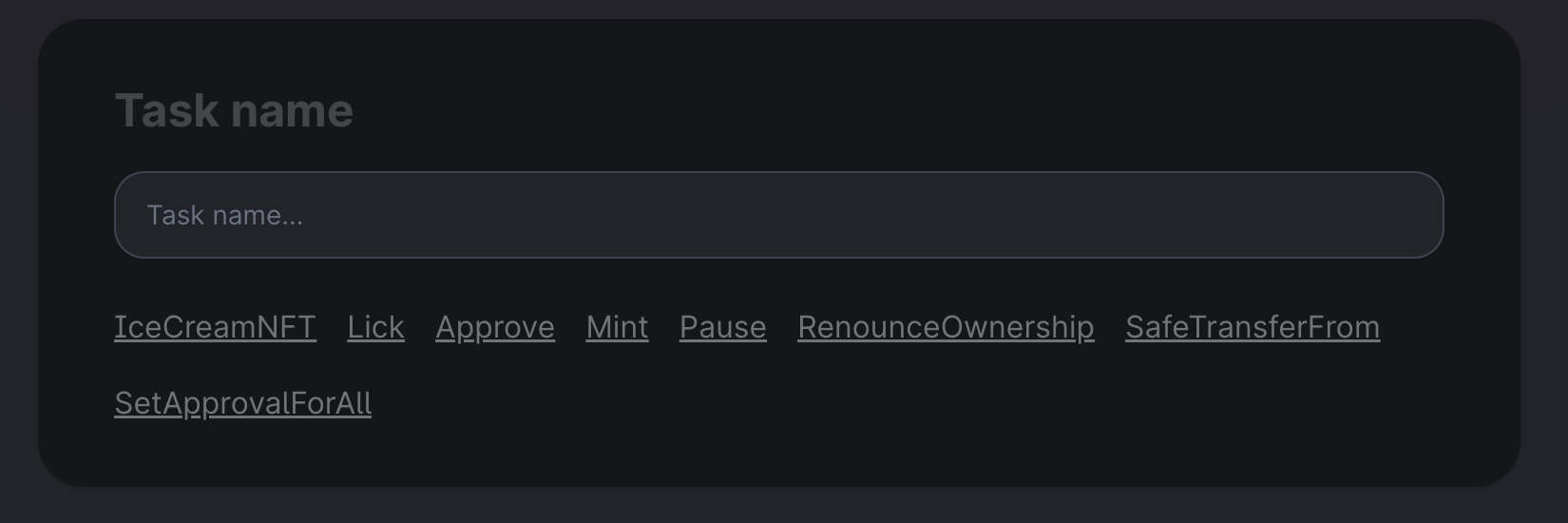Viewport: 1568px width, 523px height.
Task: Click the Approve link
Action: click(x=495, y=327)
